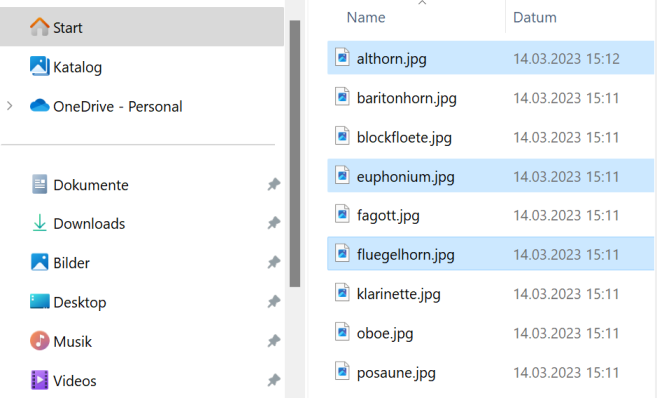This screenshot has height=398, width=657.
Task: Open the Musik note icon
Action: click(x=39, y=341)
